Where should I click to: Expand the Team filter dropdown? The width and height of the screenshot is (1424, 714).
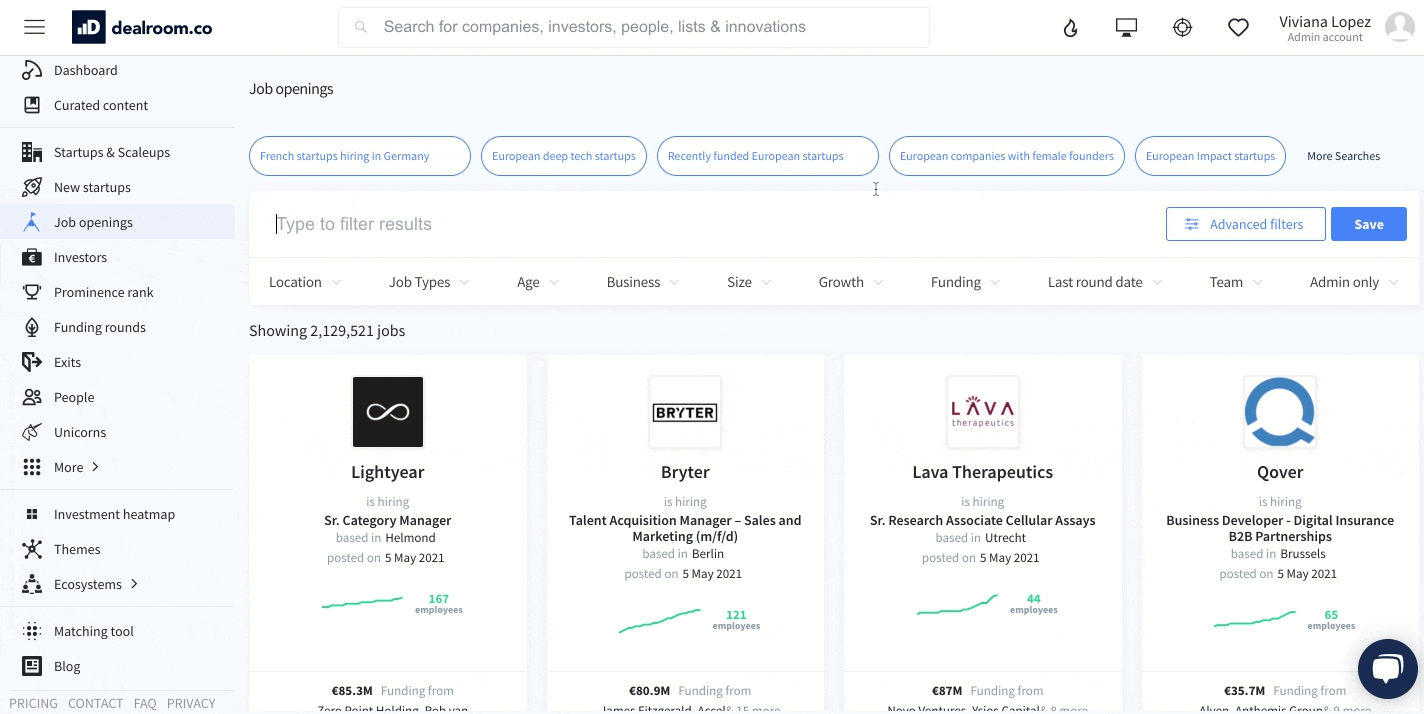pyautogui.click(x=1236, y=282)
